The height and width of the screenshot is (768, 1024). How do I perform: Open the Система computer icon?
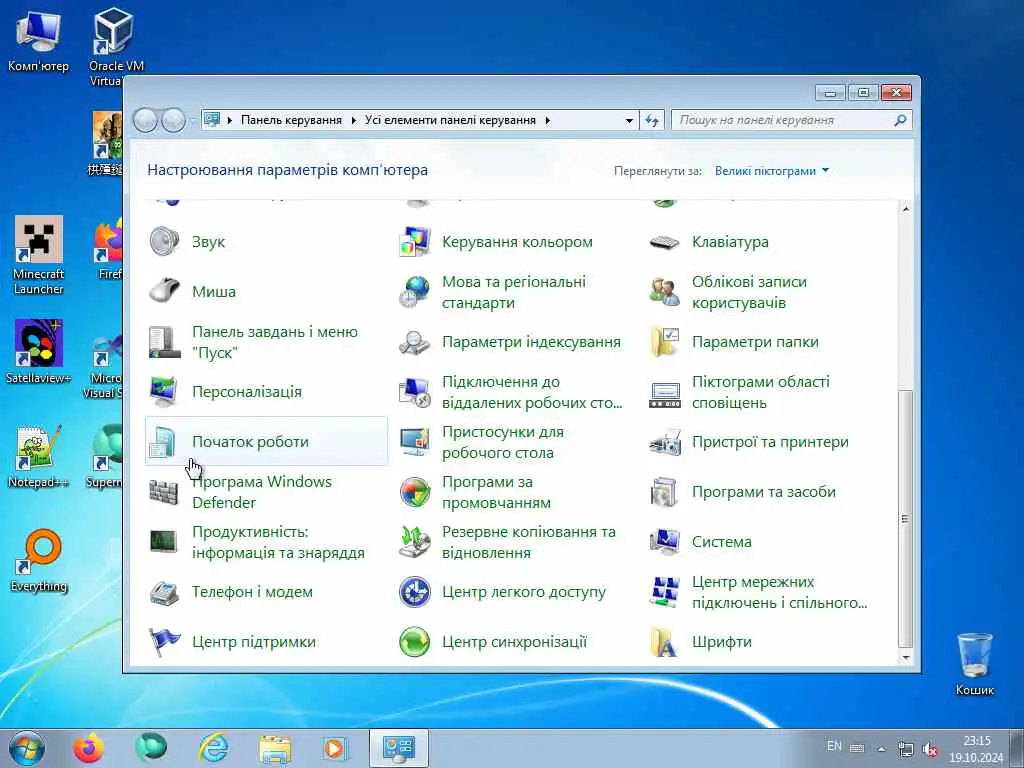[665, 542]
